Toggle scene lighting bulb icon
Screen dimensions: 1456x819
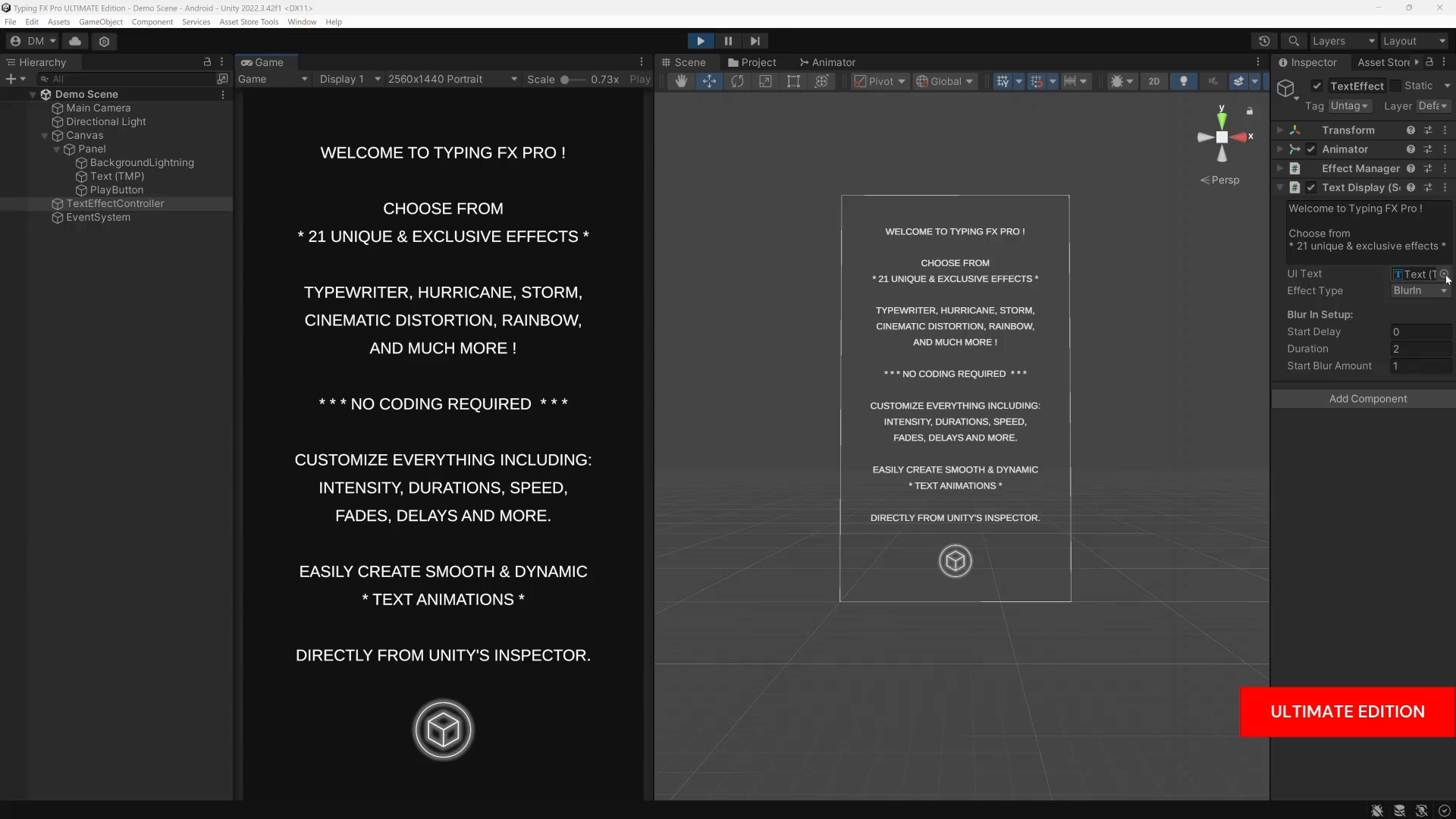pos(1184,81)
